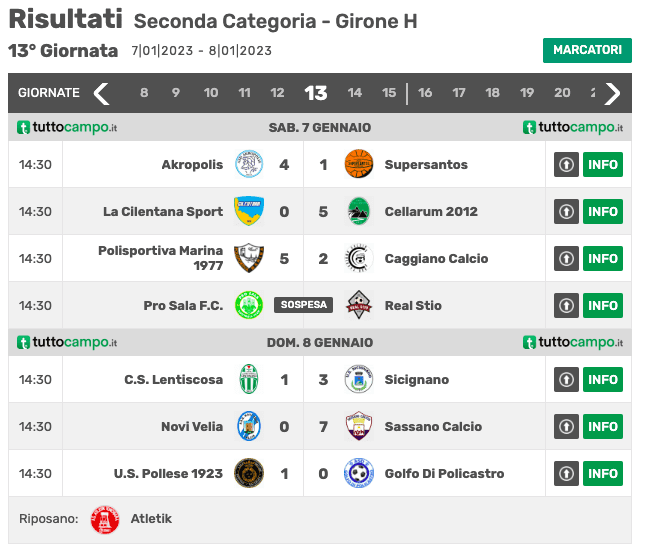The height and width of the screenshot is (559, 645).
Task: Click the Golfo Di Policastro team crest
Action: (x=359, y=473)
